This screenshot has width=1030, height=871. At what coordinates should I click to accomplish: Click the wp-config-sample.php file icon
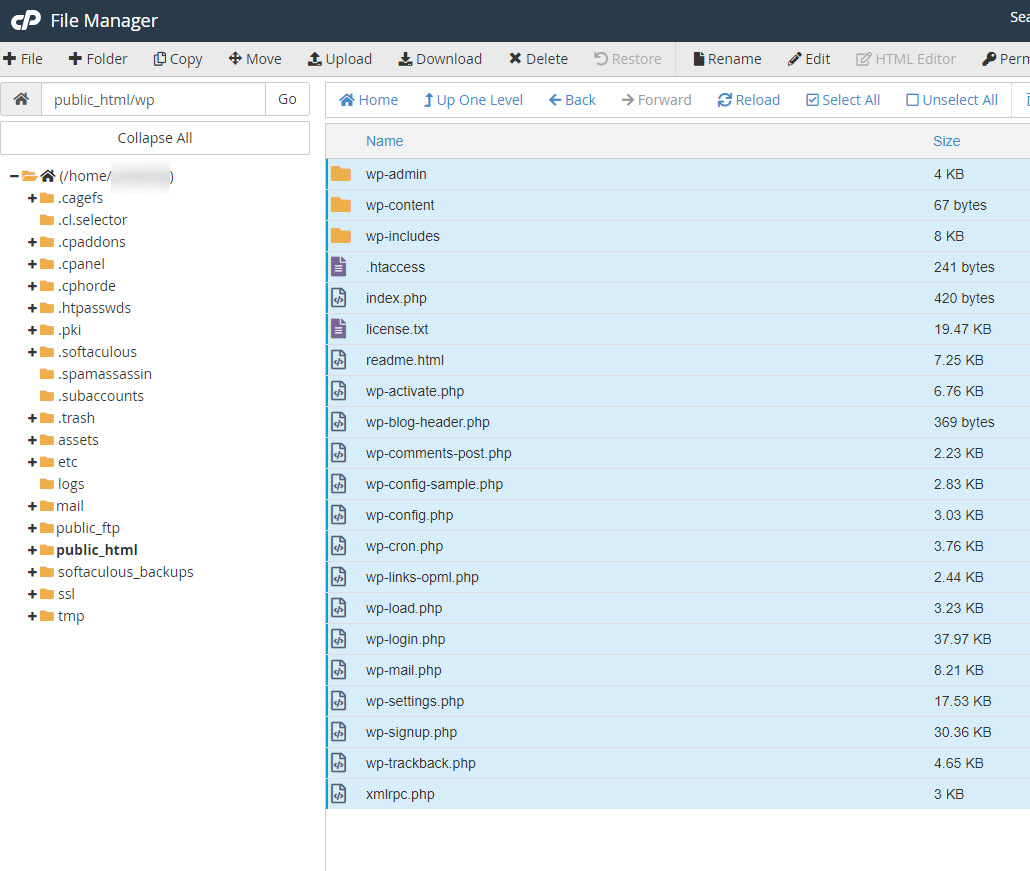pos(339,483)
